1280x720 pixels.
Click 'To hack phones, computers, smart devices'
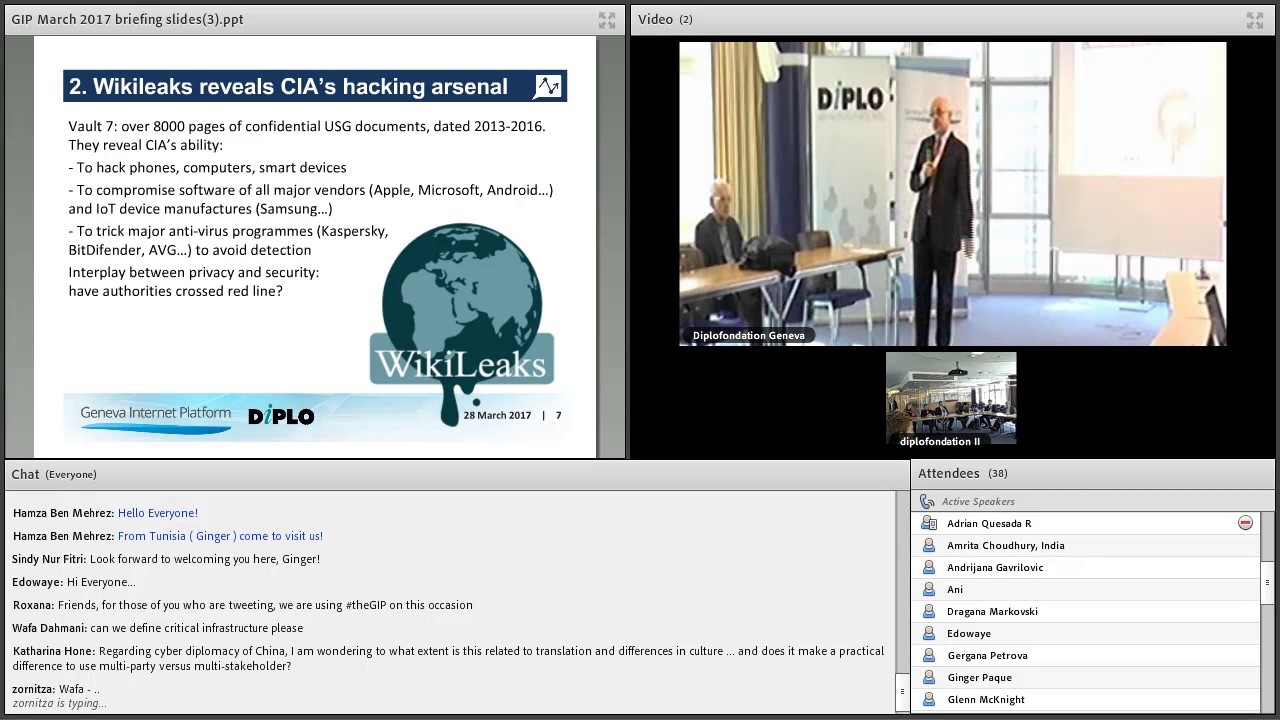pyautogui.click(x=207, y=168)
